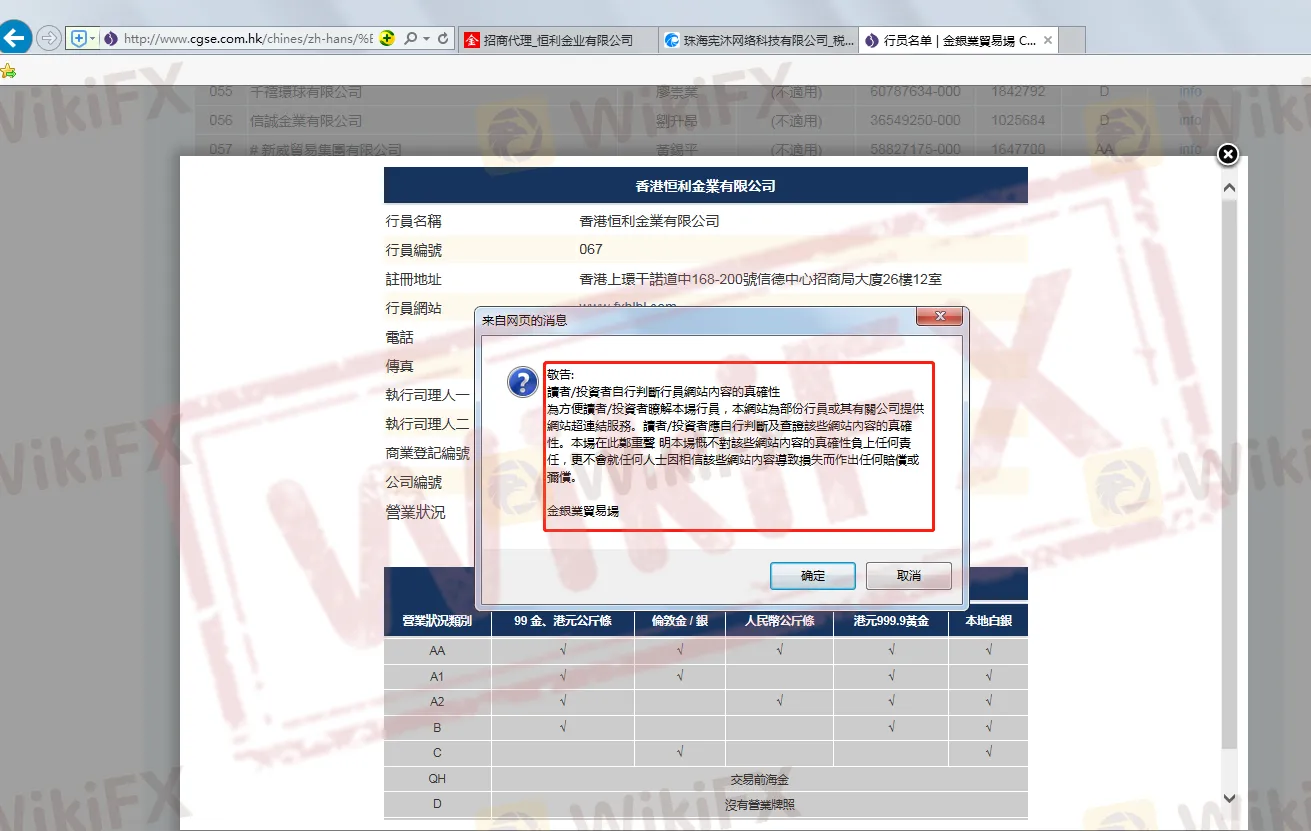The height and width of the screenshot is (831, 1311).
Task: Expand the address bar search dropdown arrow
Action: point(426,39)
